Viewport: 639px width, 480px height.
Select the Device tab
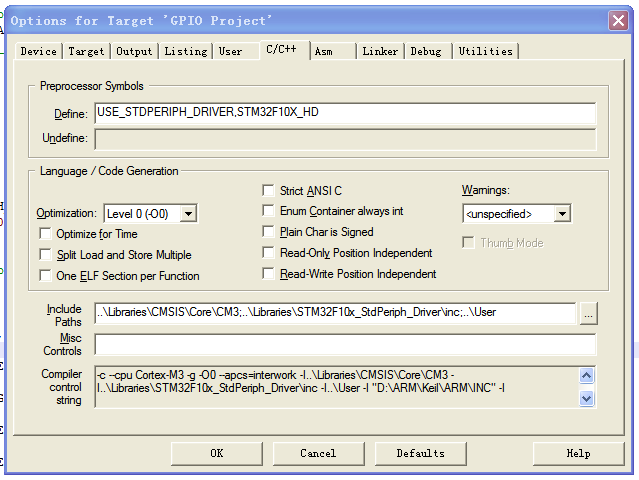coord(38,51)
